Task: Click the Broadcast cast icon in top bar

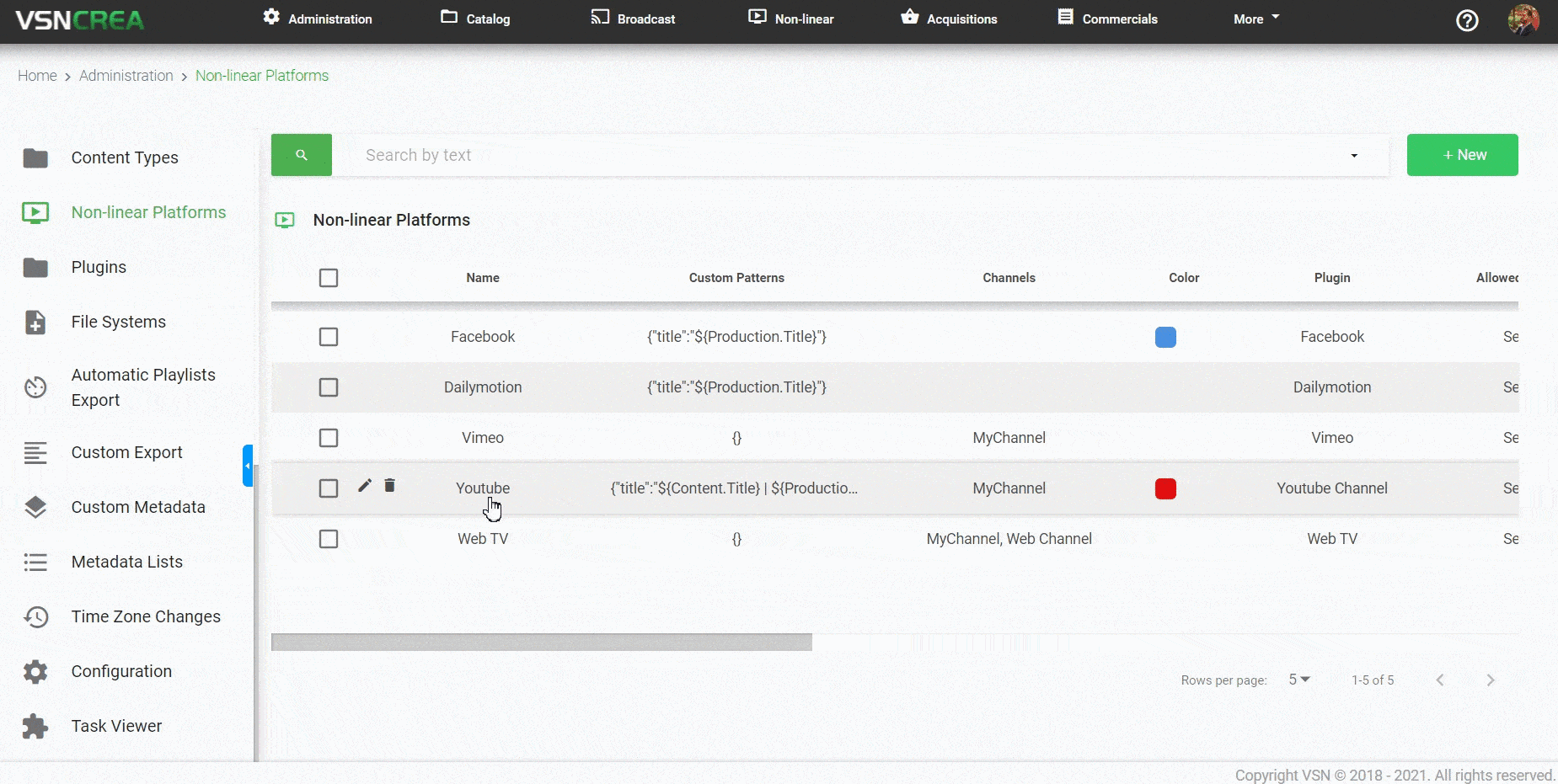Action: point(600,17)
